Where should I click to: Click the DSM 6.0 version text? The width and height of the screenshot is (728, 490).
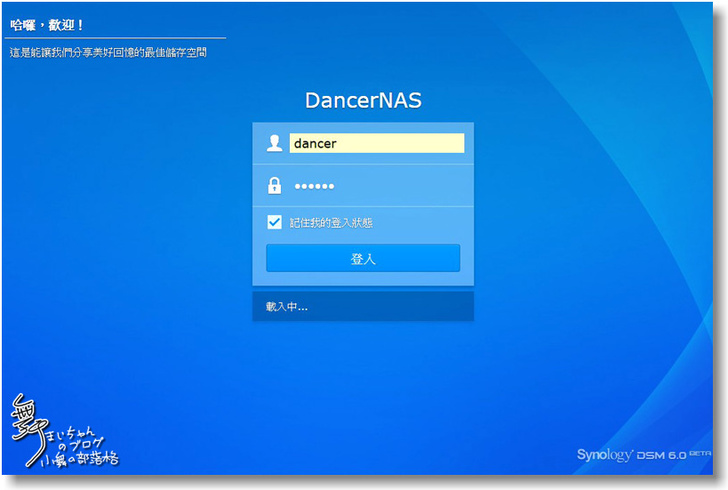[x=660, y=455]
